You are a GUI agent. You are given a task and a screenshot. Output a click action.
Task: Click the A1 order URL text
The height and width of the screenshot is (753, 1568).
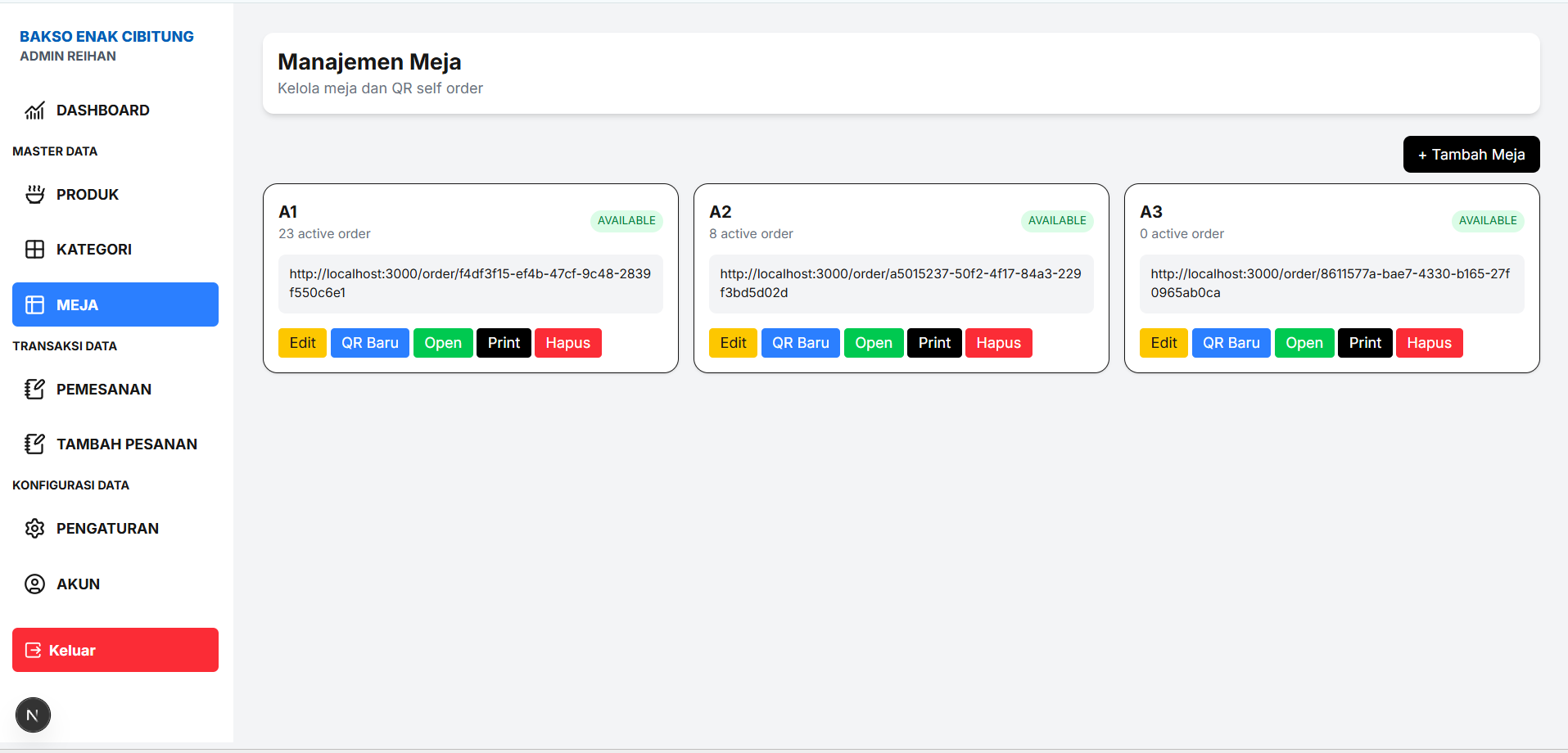[470, 283]
